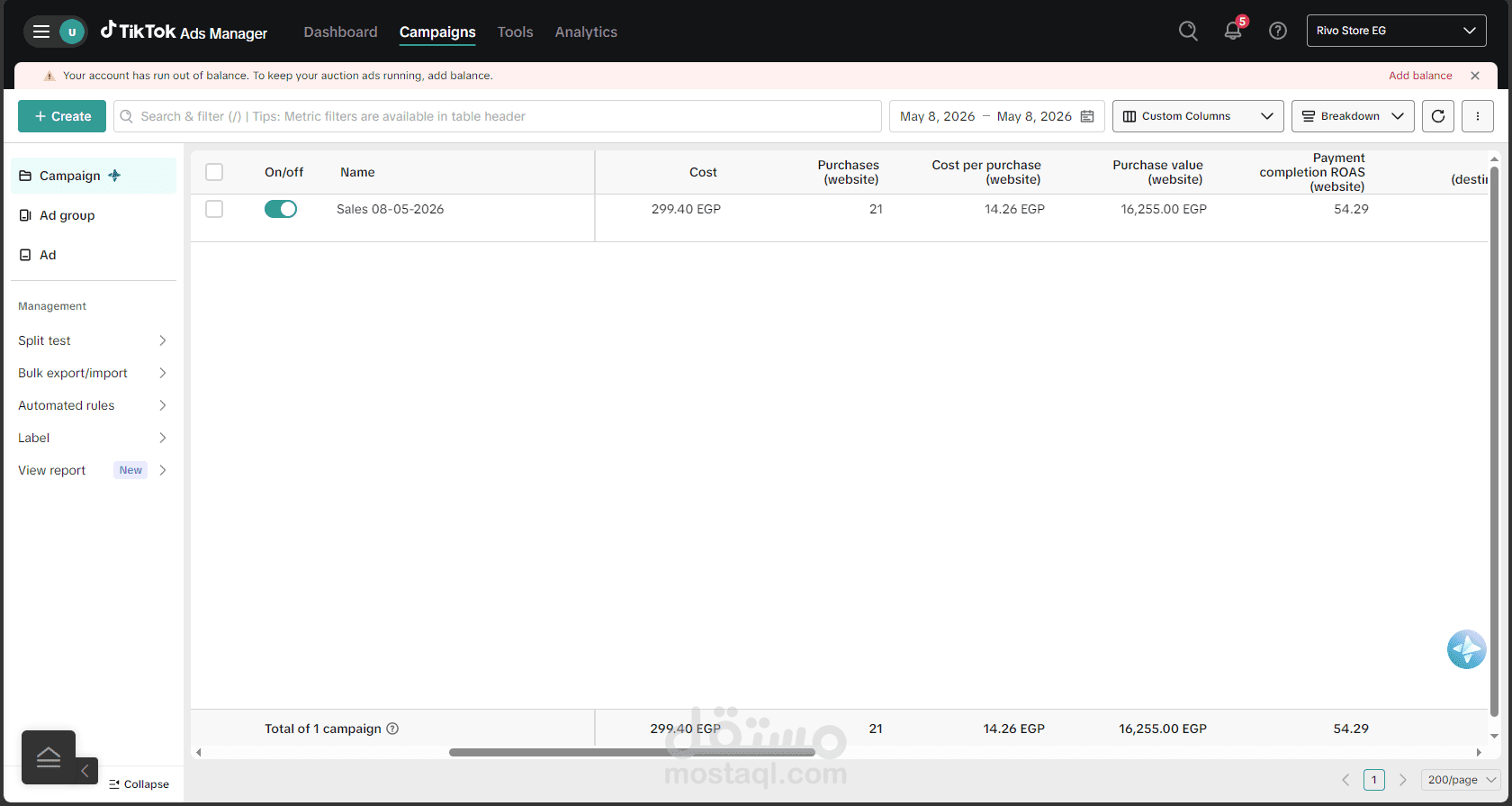Go to the Dashboard tab

click(340, 32)
